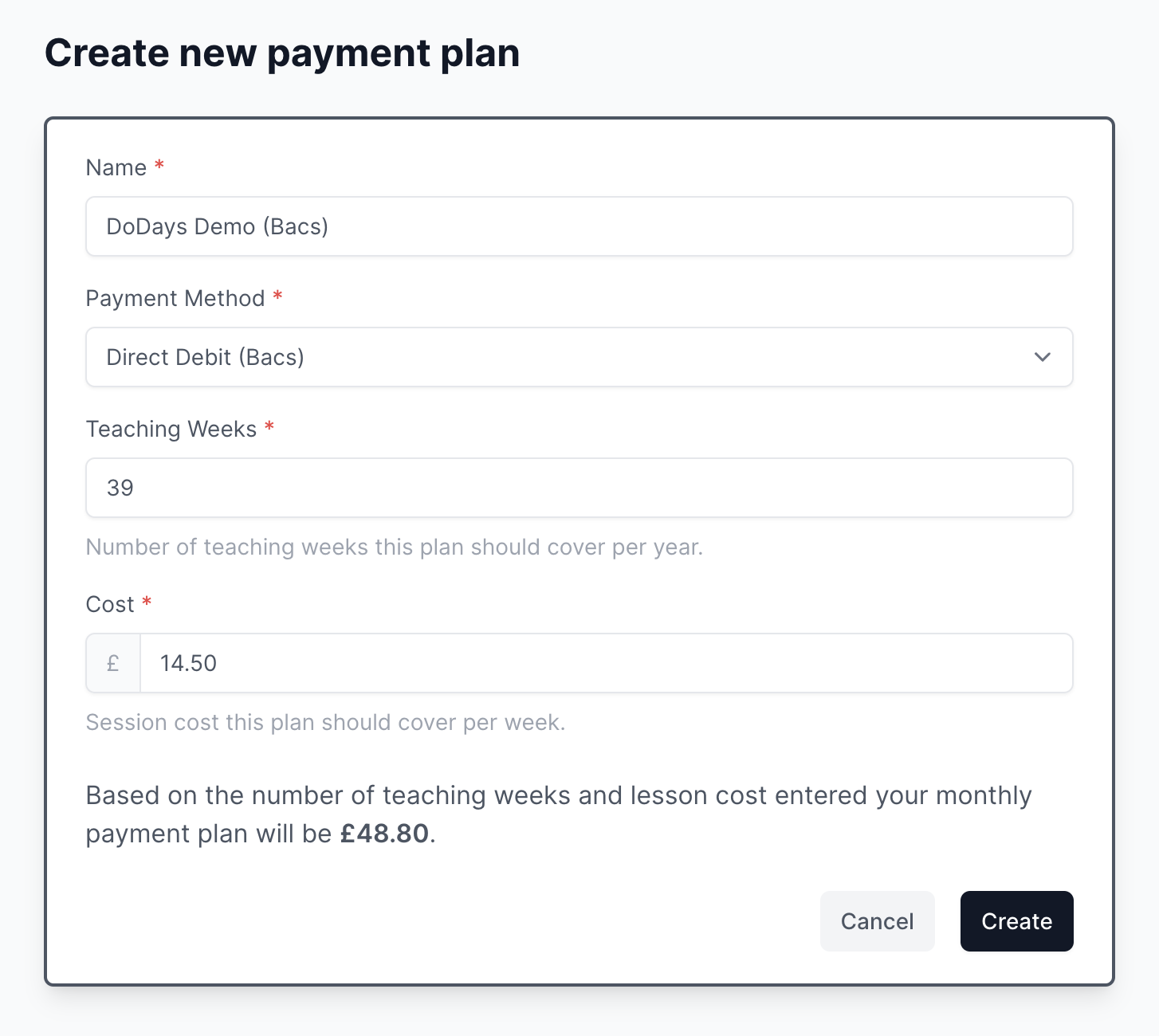1159x1036 pixels.
Task: Click the pound sign currency prefix
Action: tap(112, 662)
